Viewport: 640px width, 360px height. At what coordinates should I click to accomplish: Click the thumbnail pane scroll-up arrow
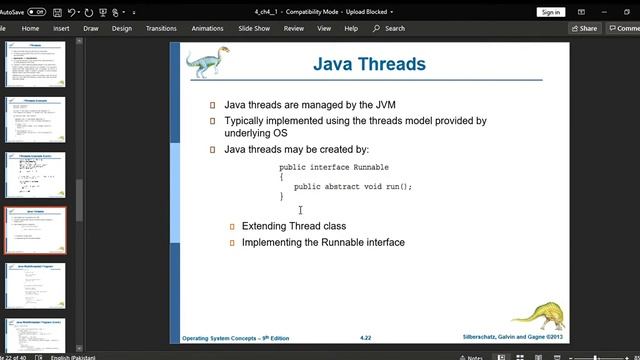coord(79,41)
